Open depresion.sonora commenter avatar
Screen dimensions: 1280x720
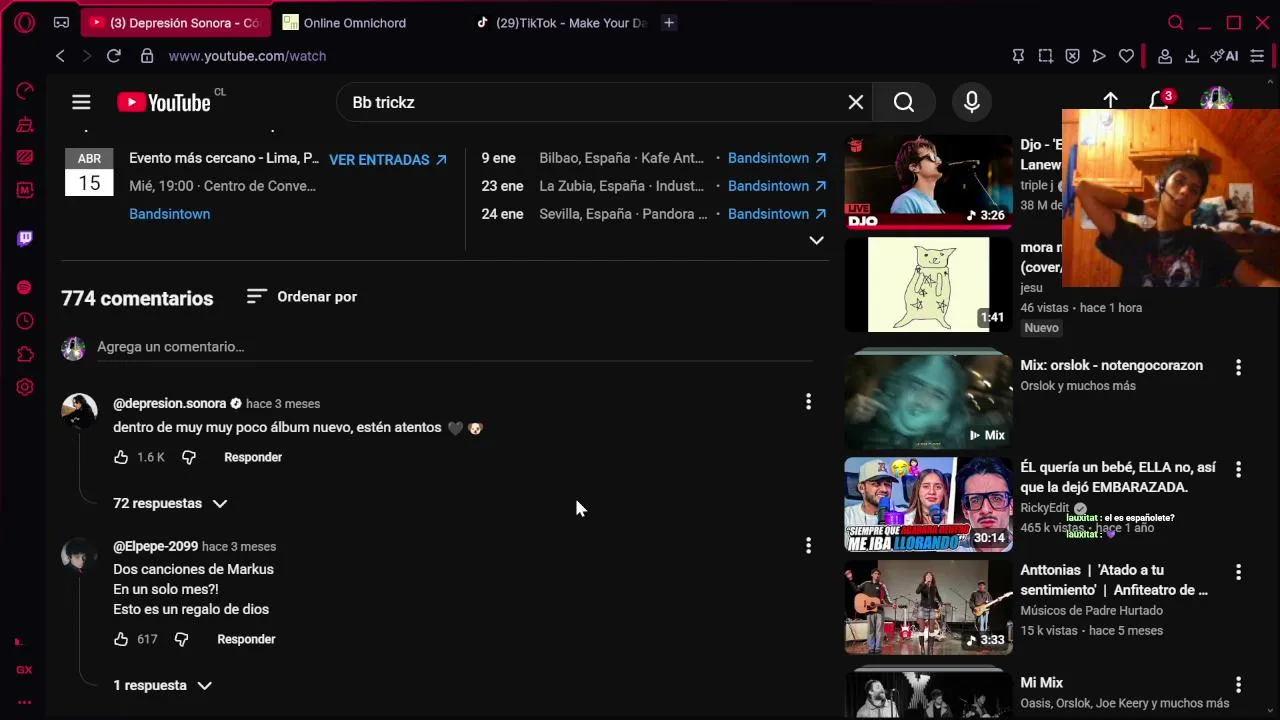point(79,411)
